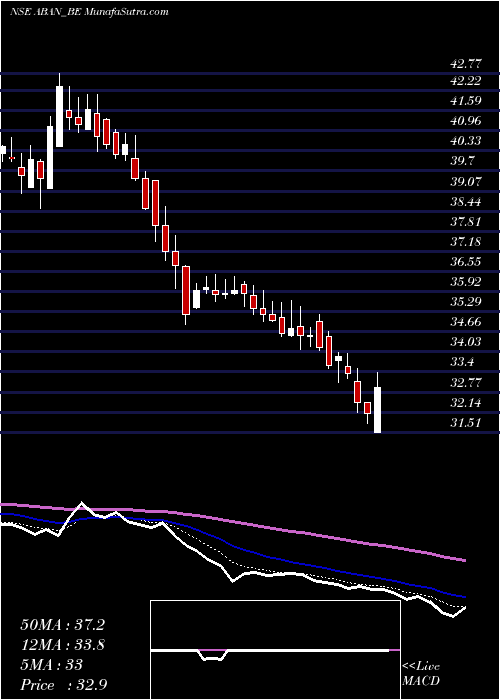Screen dimensions: 500x700
Task: Select the 41.59 price axis label
Action: (466, 101)
